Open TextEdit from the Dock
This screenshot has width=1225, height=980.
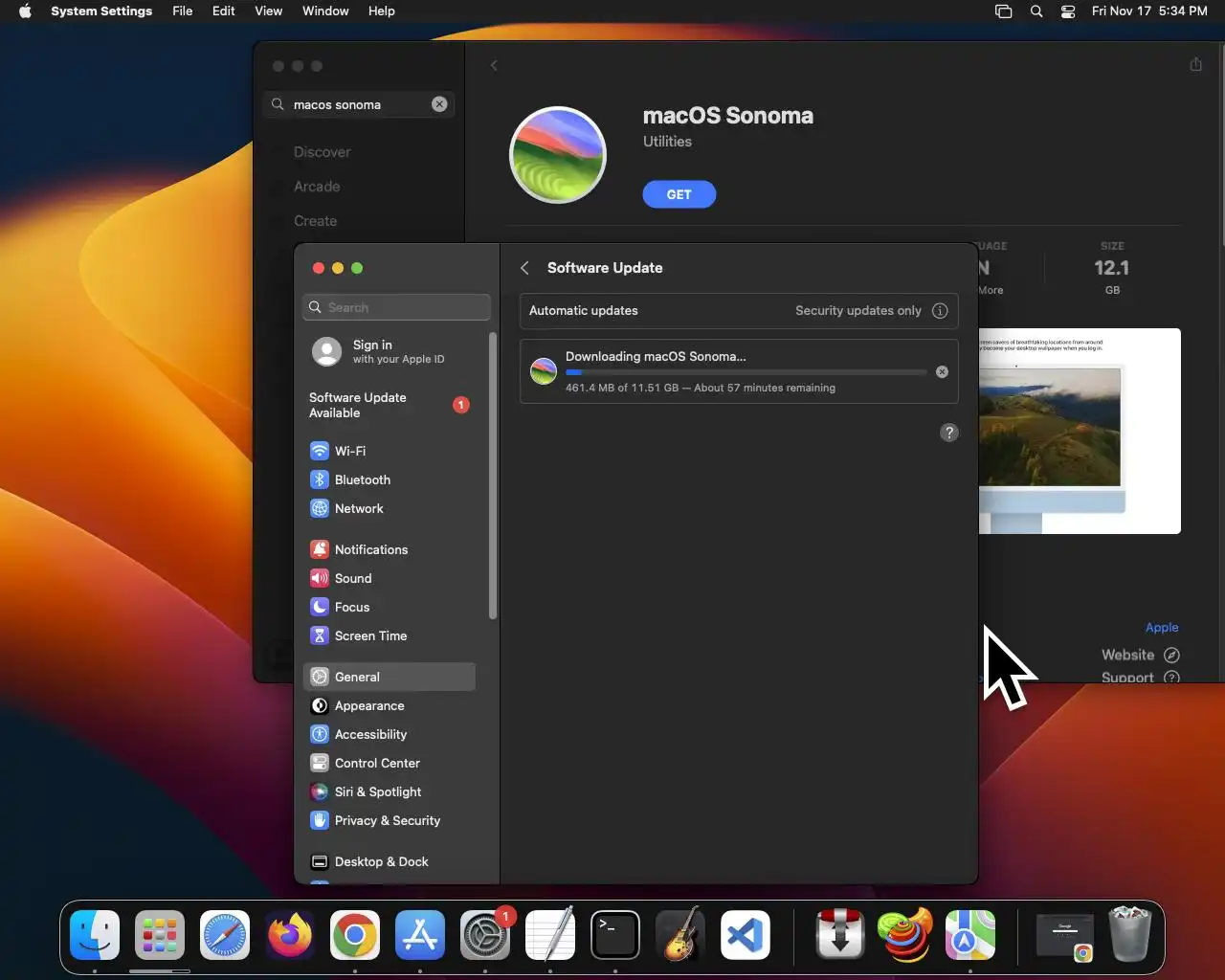pos(550,935)
